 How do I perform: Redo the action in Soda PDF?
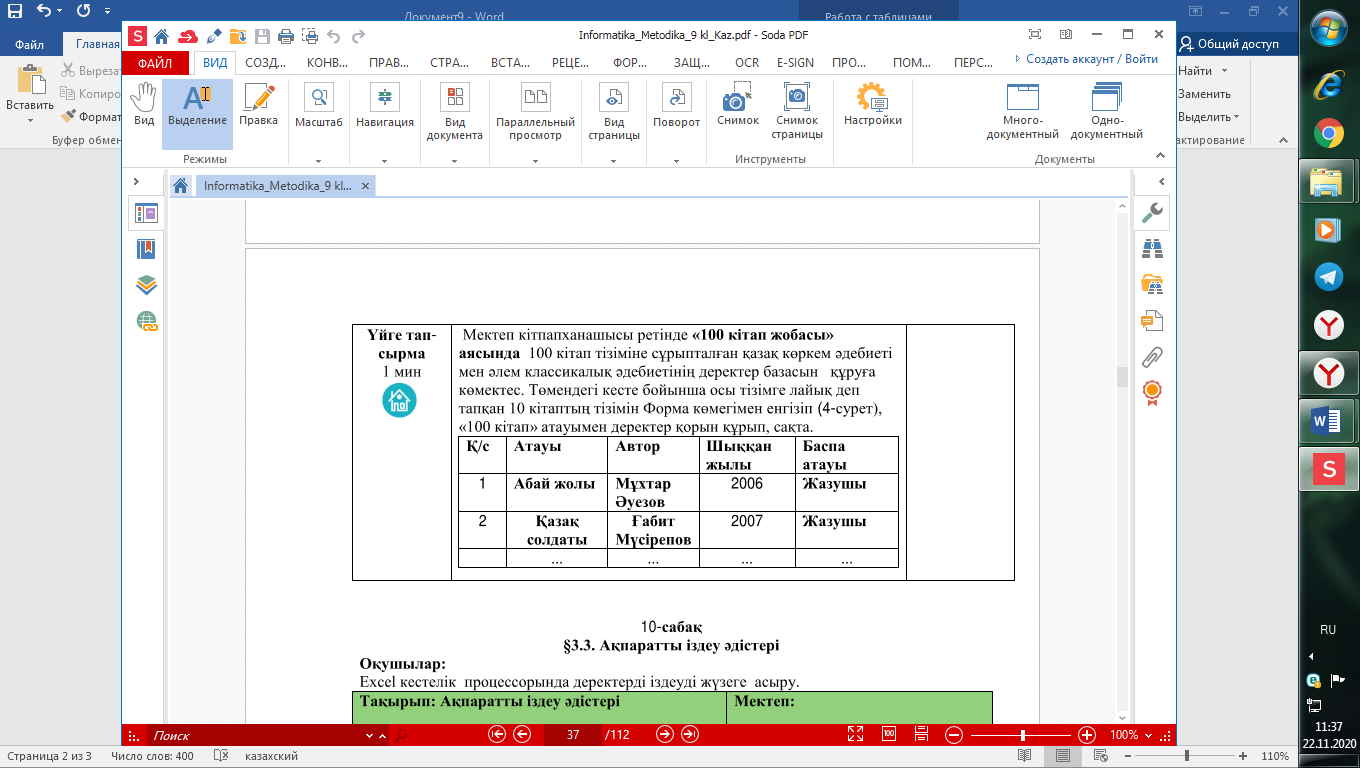359,37
